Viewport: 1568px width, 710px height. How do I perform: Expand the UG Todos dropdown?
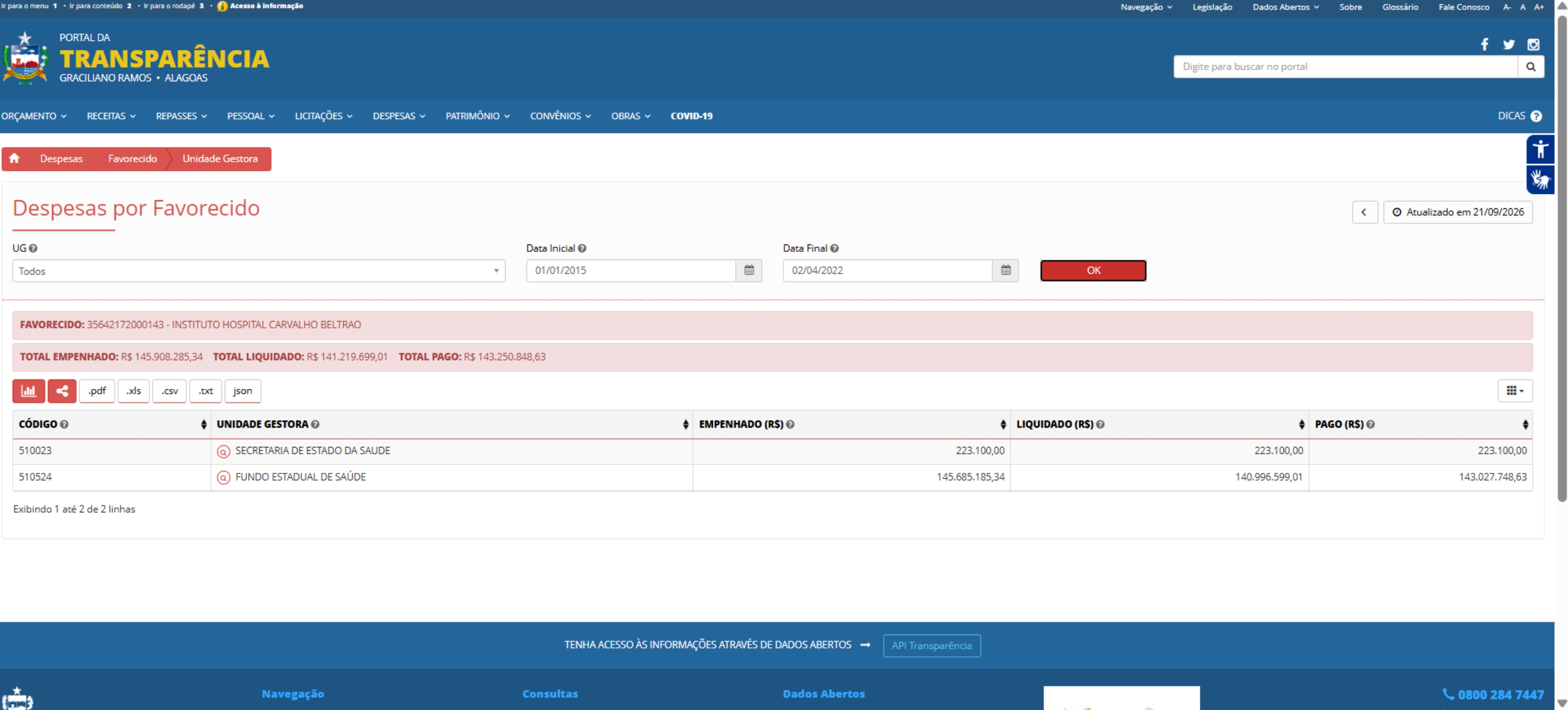[259, 271]
